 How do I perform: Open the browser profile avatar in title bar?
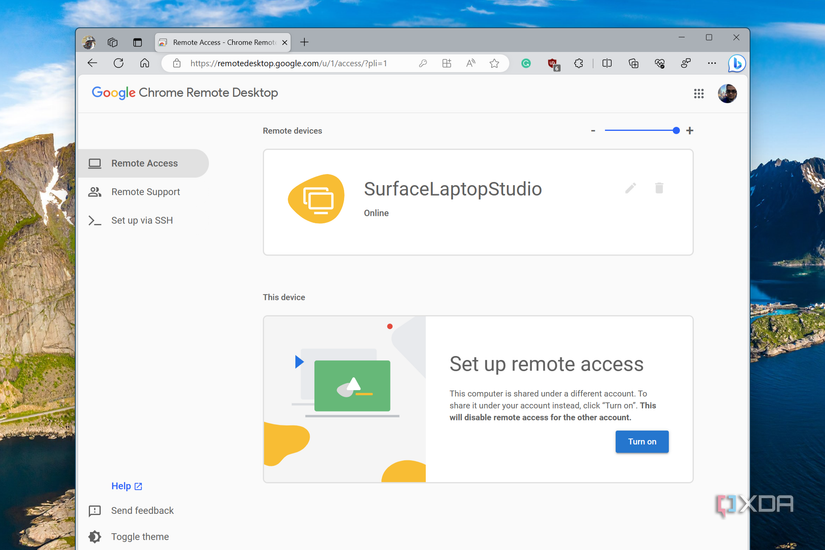click(88, 42)
